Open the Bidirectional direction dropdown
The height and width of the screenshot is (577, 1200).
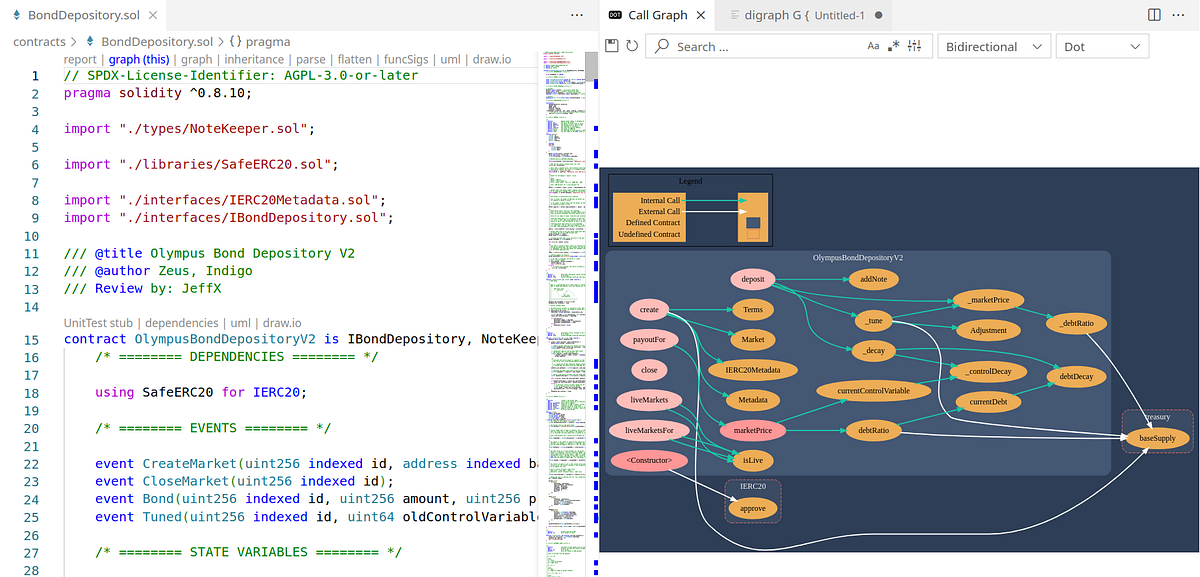coord(994,46)
